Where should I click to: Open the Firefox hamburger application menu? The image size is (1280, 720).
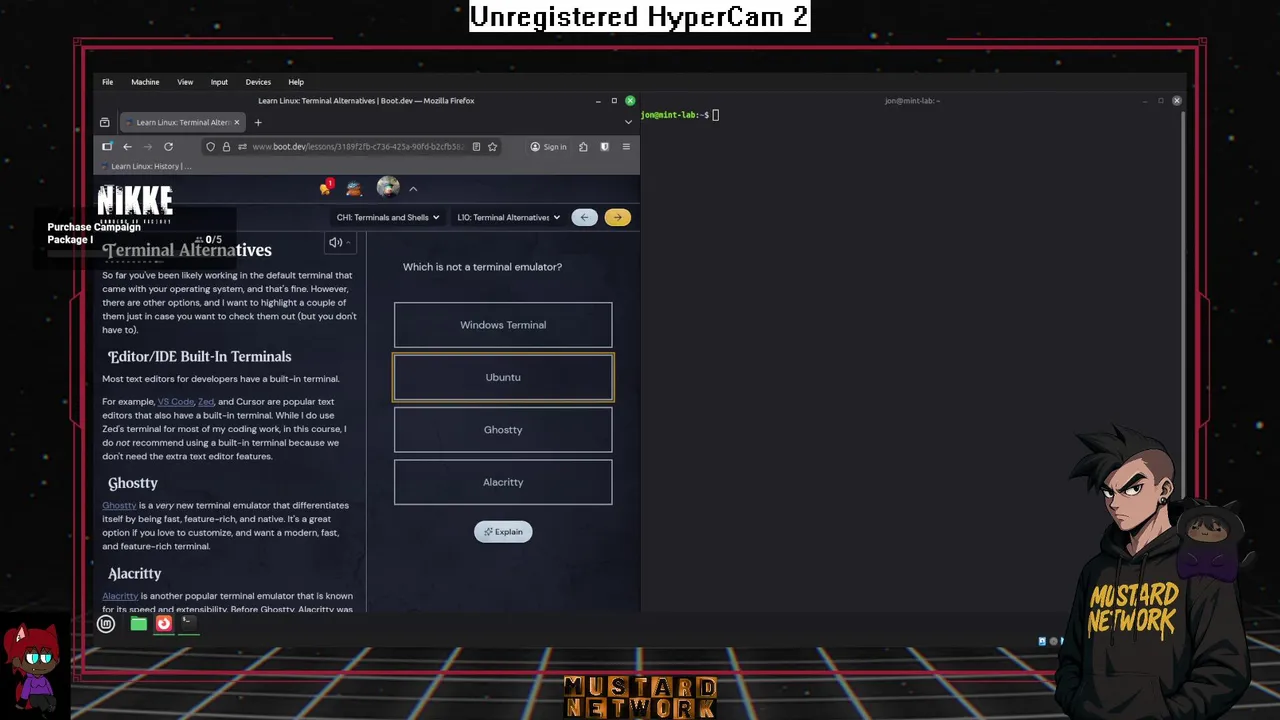(626, 147)
